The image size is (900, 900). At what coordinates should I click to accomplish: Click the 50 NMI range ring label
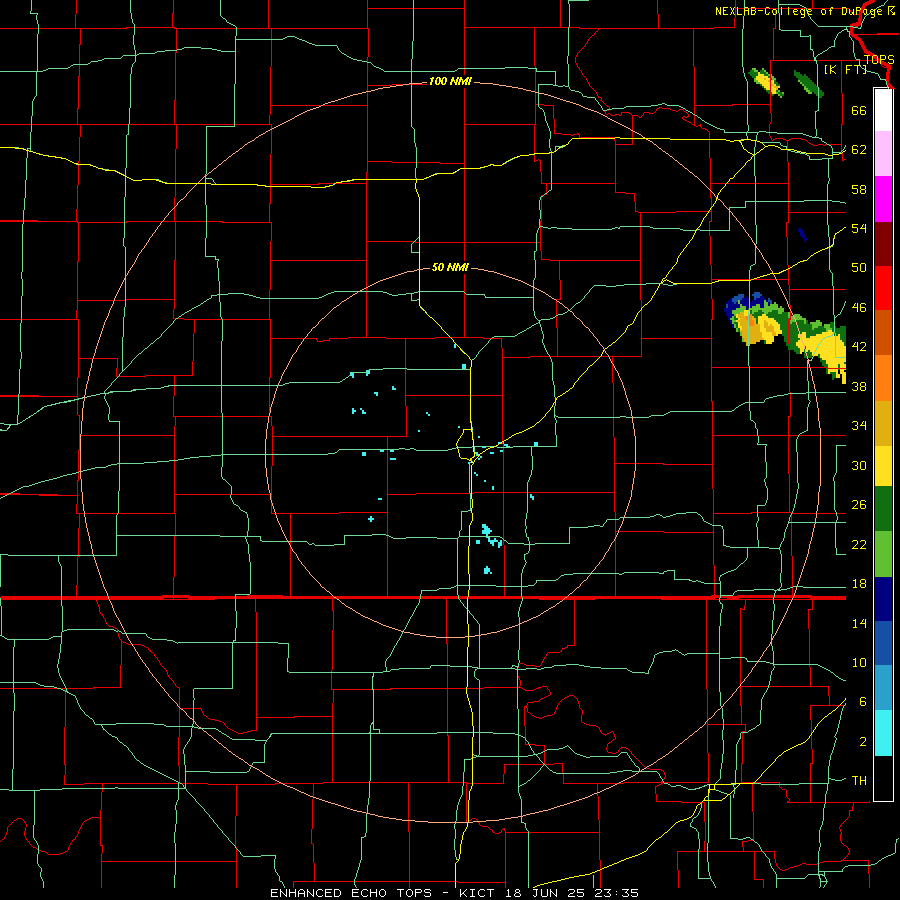[450, 267]
